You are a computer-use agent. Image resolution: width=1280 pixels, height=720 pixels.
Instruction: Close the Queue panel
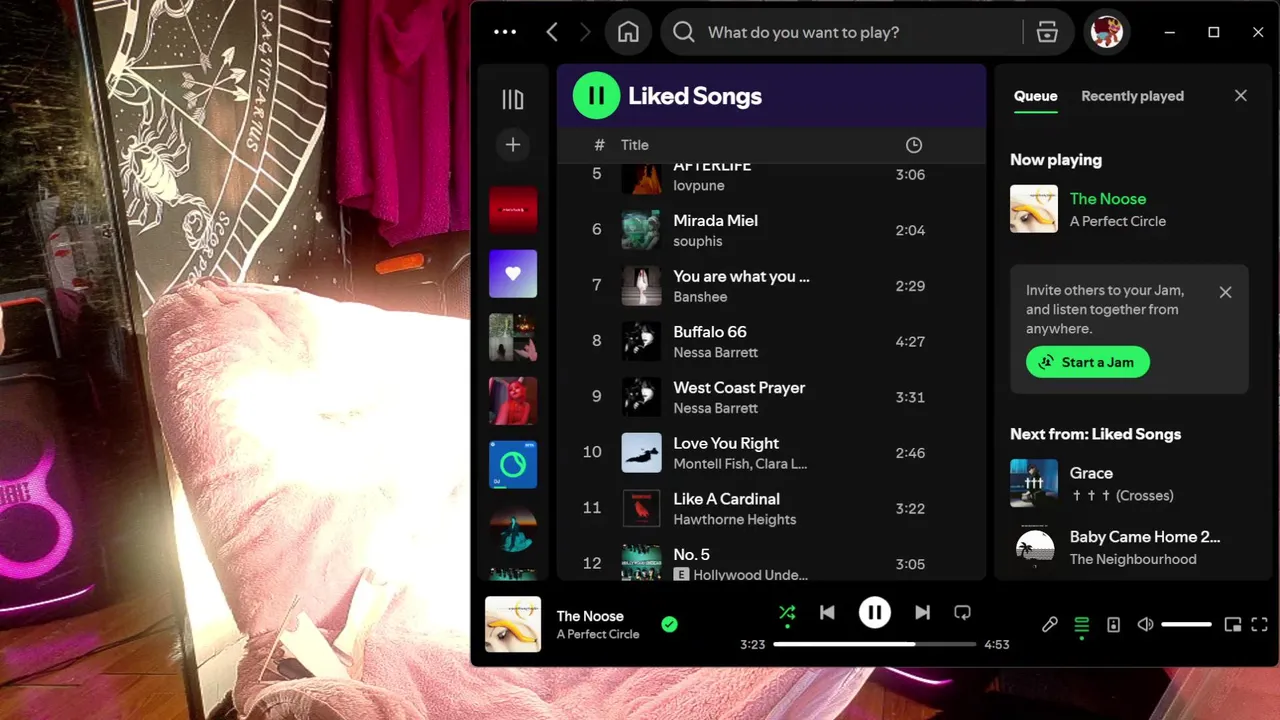1241,96
